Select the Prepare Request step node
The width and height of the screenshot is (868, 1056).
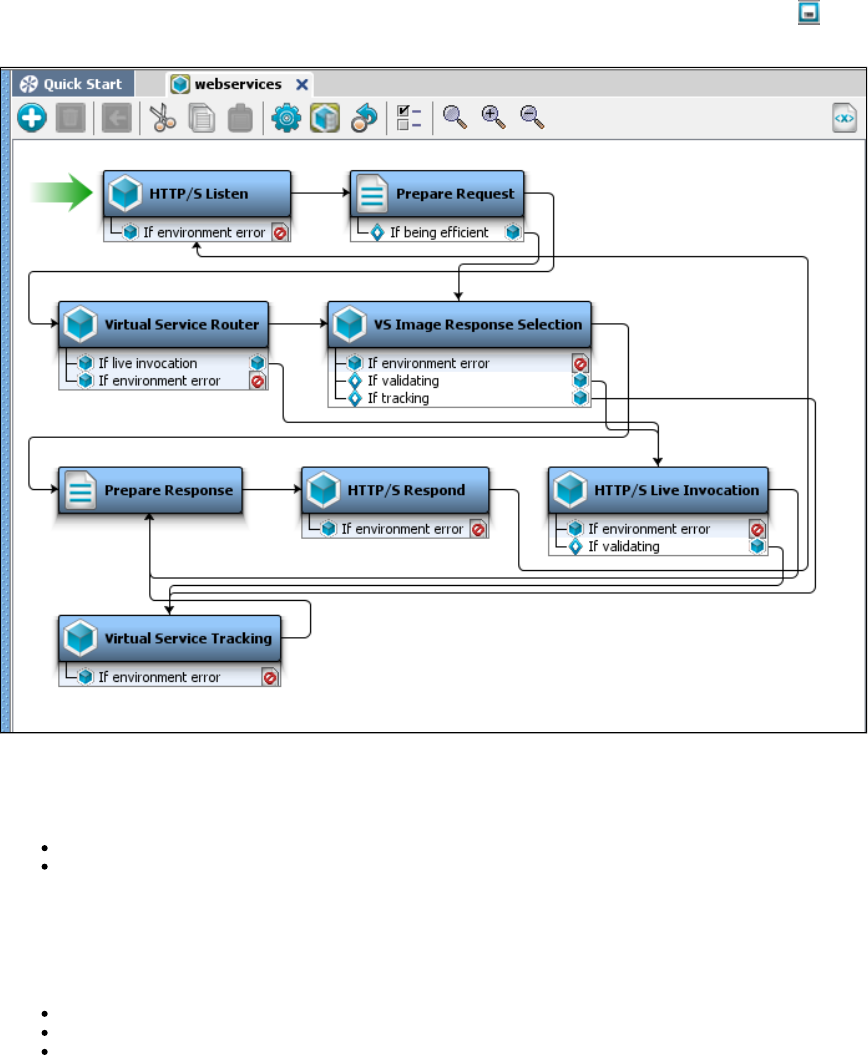(437, 193)
